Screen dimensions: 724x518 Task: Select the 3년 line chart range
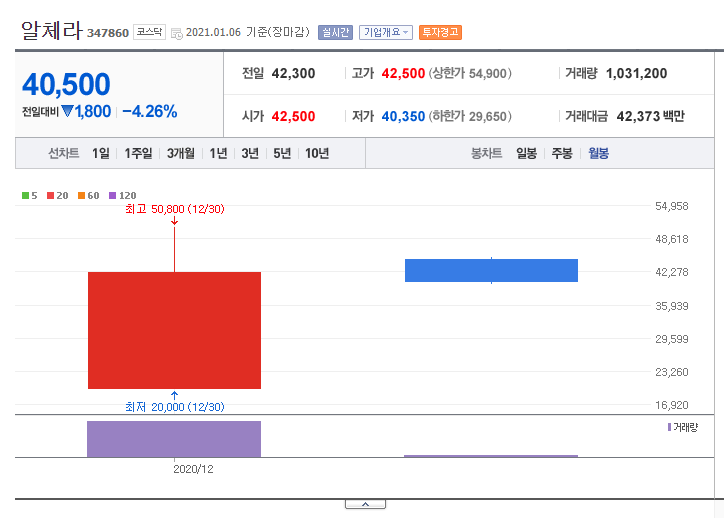pyautogui.click(x=250, y=153)
